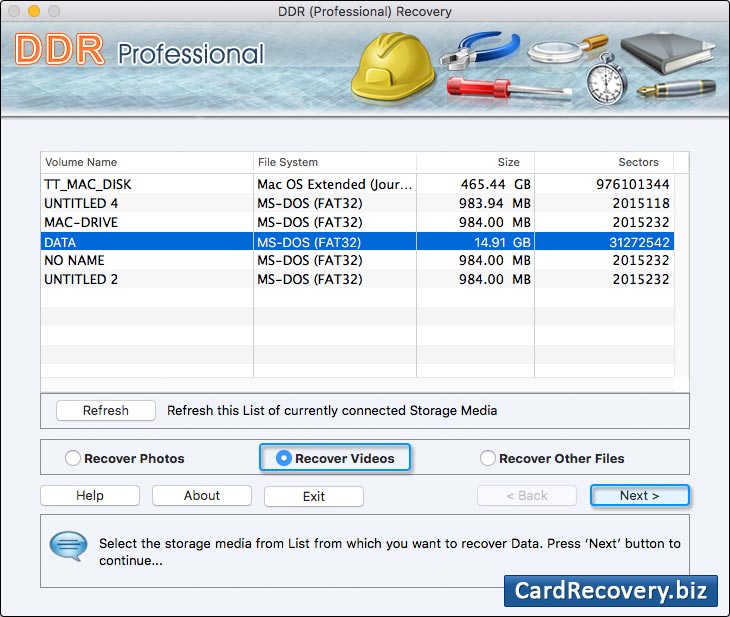Click the blue pliers icon in banner
730x617 pixels.
tap(480, 50)
